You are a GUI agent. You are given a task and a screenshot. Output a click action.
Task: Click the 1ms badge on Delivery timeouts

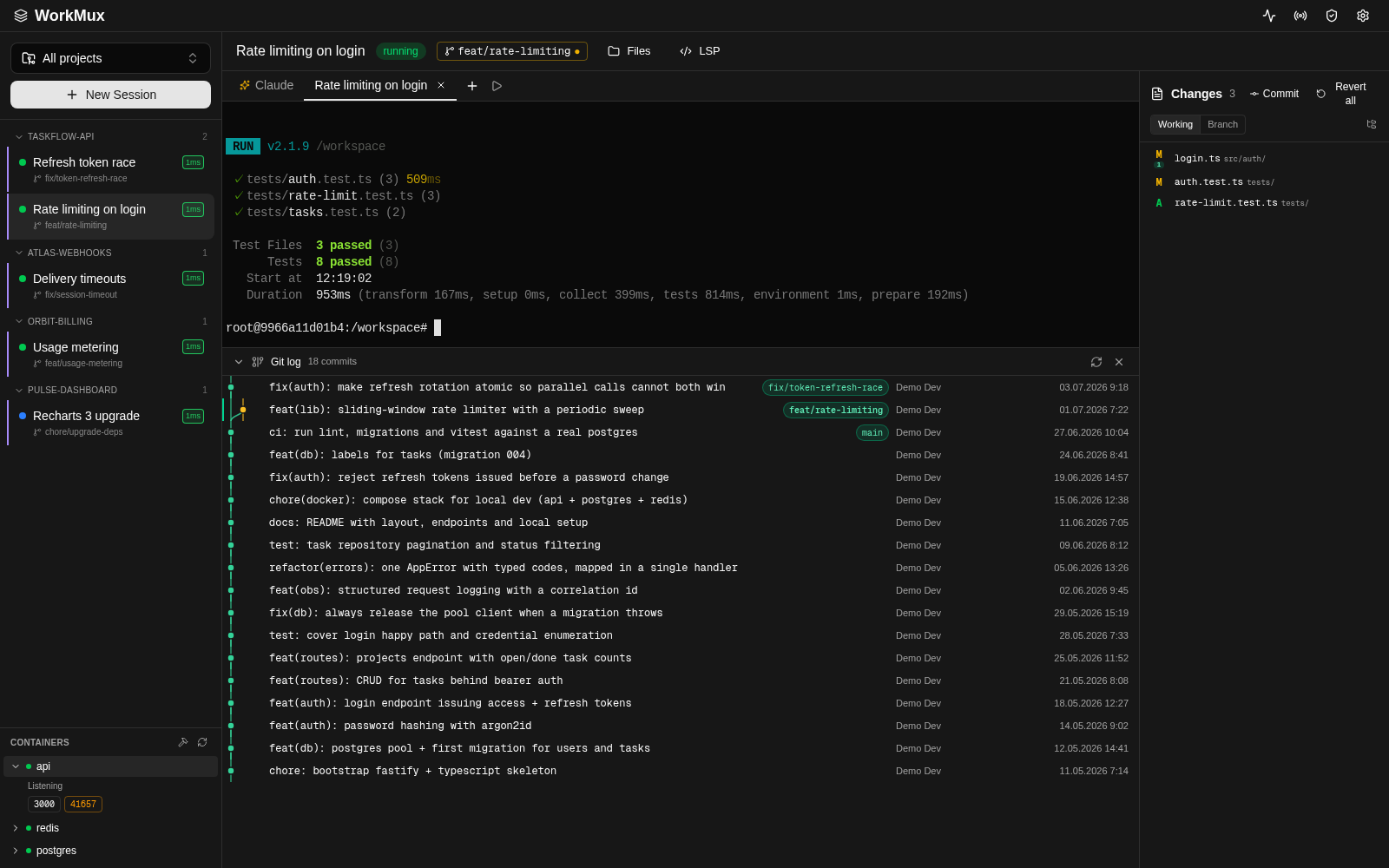point(193,279)
